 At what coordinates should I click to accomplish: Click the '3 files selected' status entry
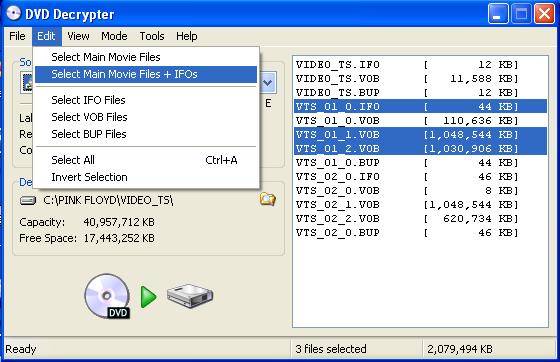pyautogui.click(x=331, y=349)
